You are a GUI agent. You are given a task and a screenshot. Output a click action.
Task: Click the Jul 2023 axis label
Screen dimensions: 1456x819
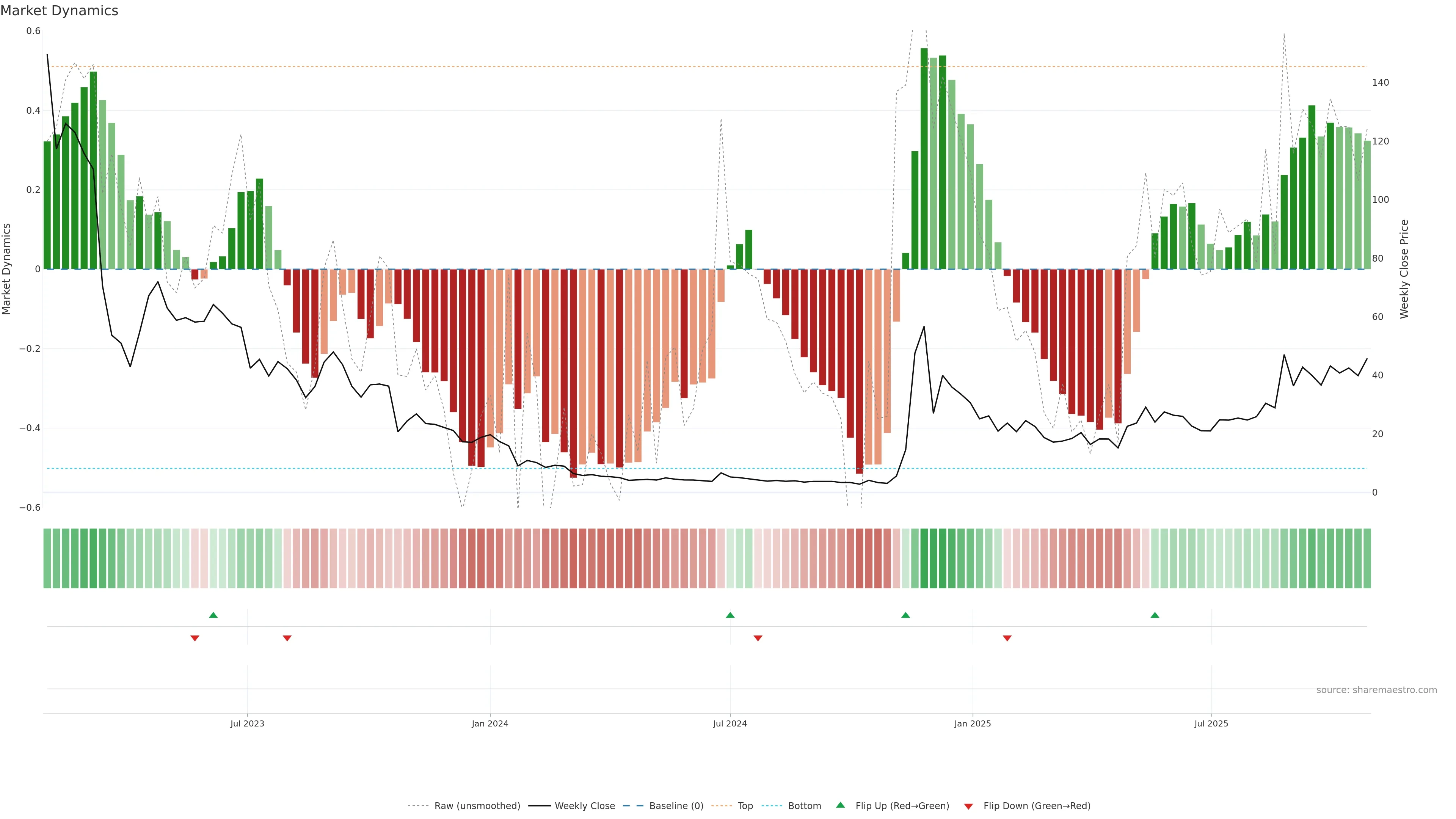click(x=247, y=723)
